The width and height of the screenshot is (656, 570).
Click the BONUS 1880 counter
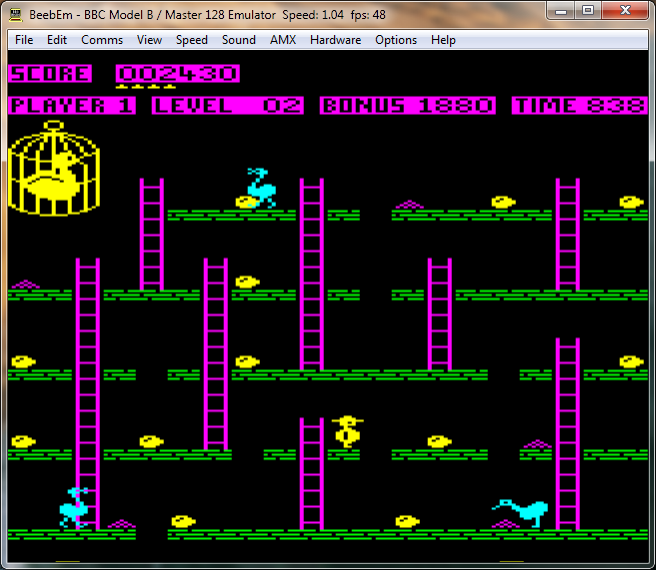tap(408, 105)
